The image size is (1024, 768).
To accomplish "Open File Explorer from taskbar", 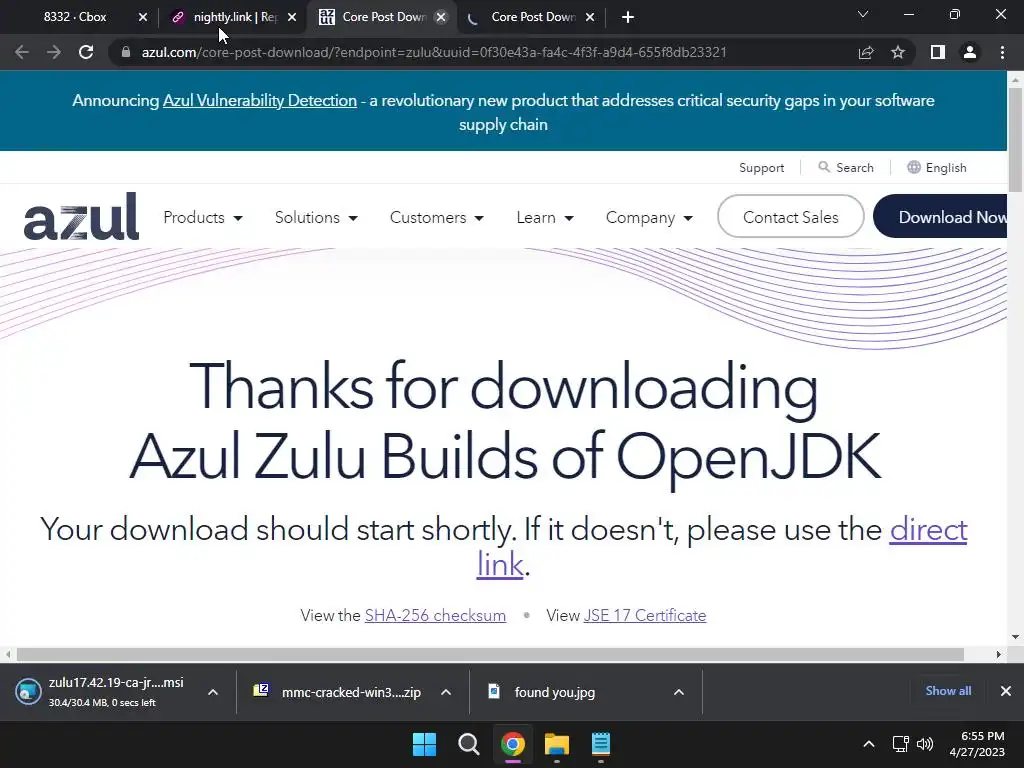I will pos(557,744).
